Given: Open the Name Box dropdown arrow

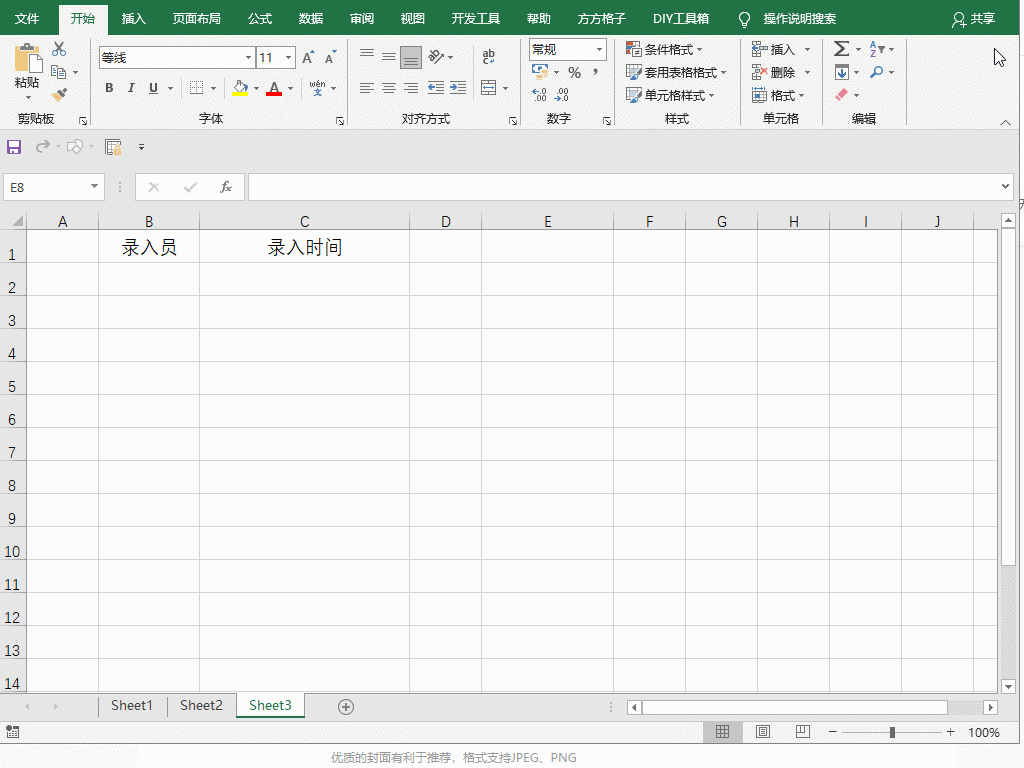Looking at the screenshot, I should tap(95, 187).
